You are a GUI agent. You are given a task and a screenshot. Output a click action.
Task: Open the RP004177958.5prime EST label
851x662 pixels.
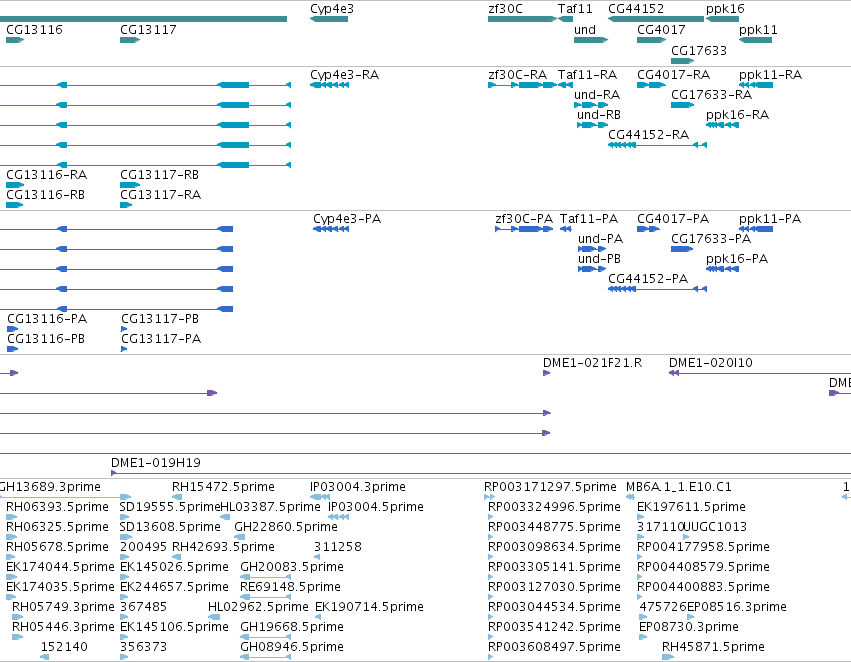point(703,548)
